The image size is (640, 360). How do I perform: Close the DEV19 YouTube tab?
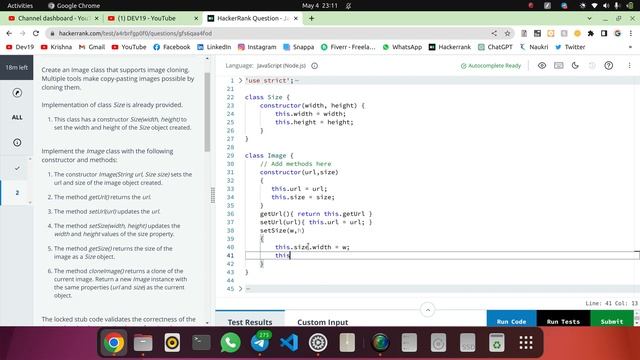click(x=196, y=18)
